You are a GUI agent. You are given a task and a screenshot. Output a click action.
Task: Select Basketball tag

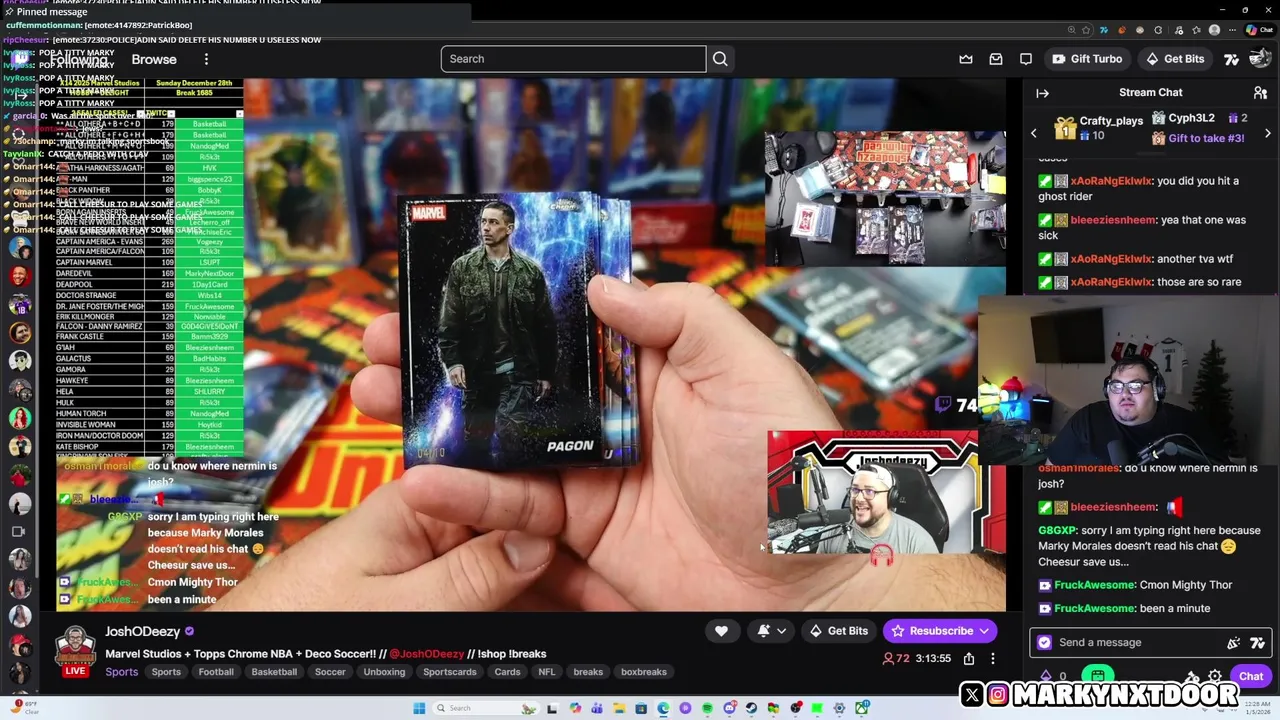(x=274, y=672)
